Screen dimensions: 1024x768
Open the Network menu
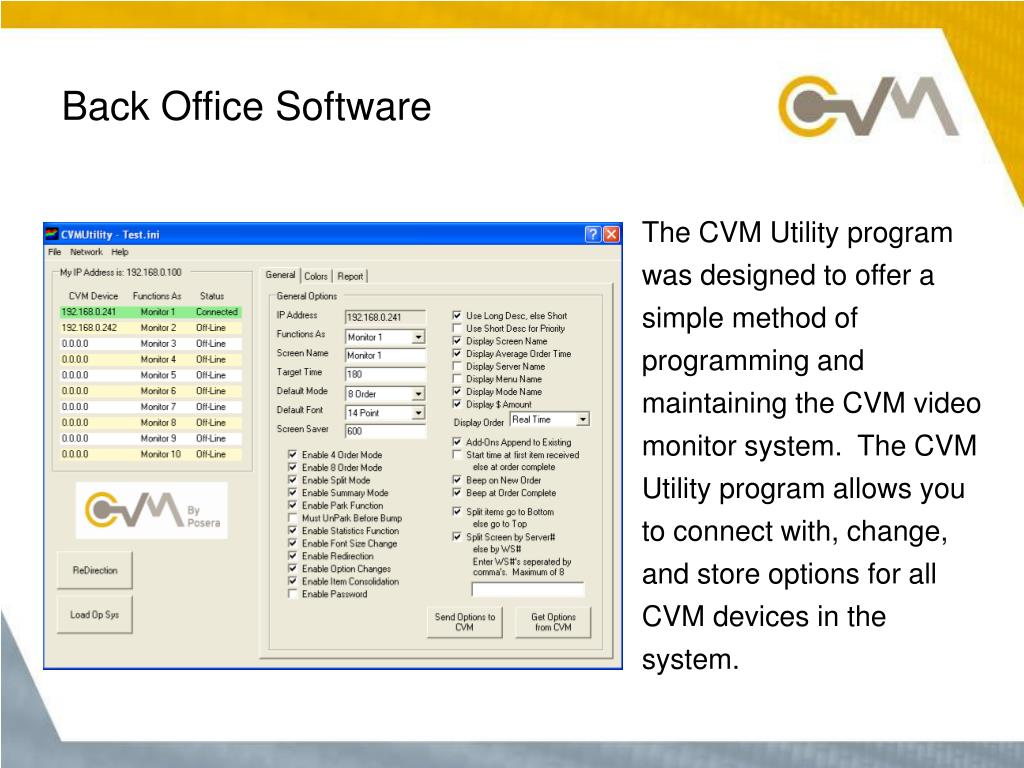[86, 252]
